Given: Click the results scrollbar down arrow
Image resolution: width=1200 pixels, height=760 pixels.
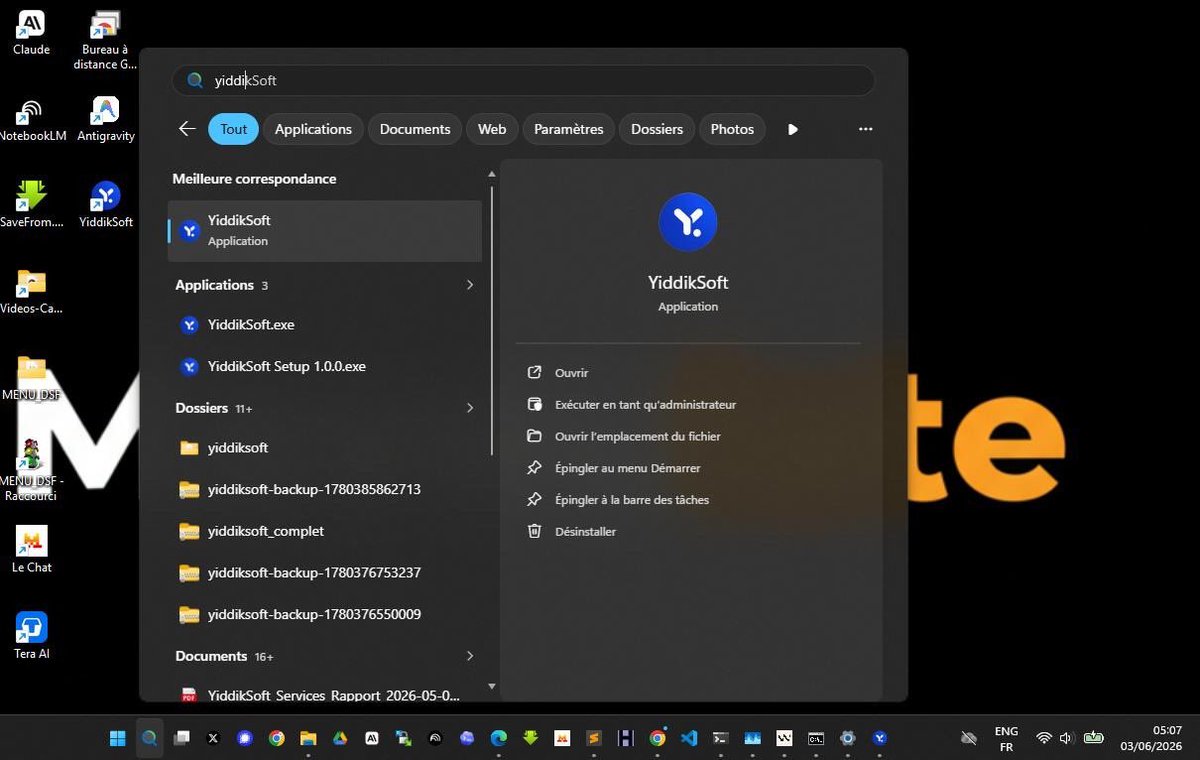Looking at the screenshot, I should pyautogui.click(x=491, y=686).
